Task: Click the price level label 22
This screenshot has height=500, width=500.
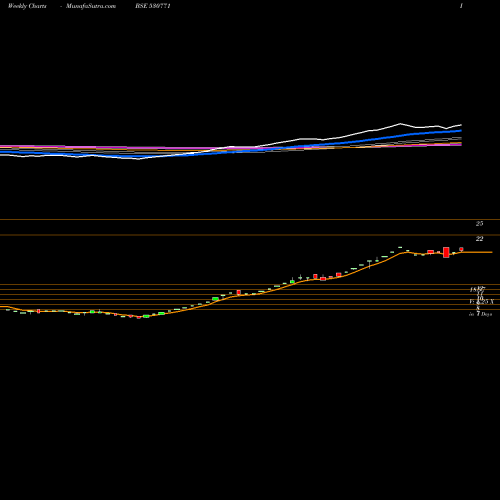Action: (x=479, y=239)
